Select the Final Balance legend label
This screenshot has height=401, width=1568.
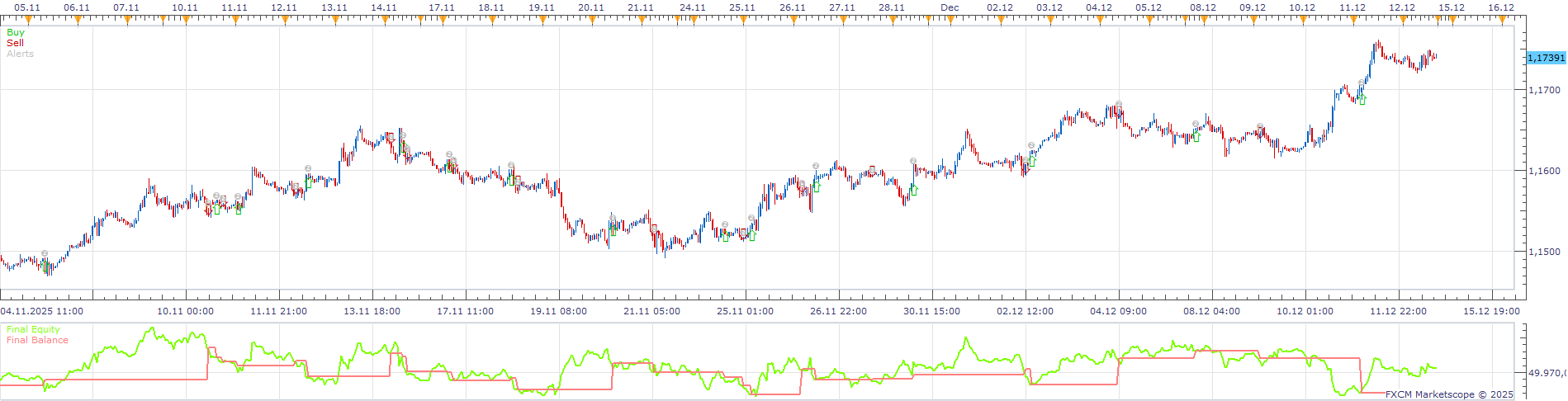pos(37,340)
